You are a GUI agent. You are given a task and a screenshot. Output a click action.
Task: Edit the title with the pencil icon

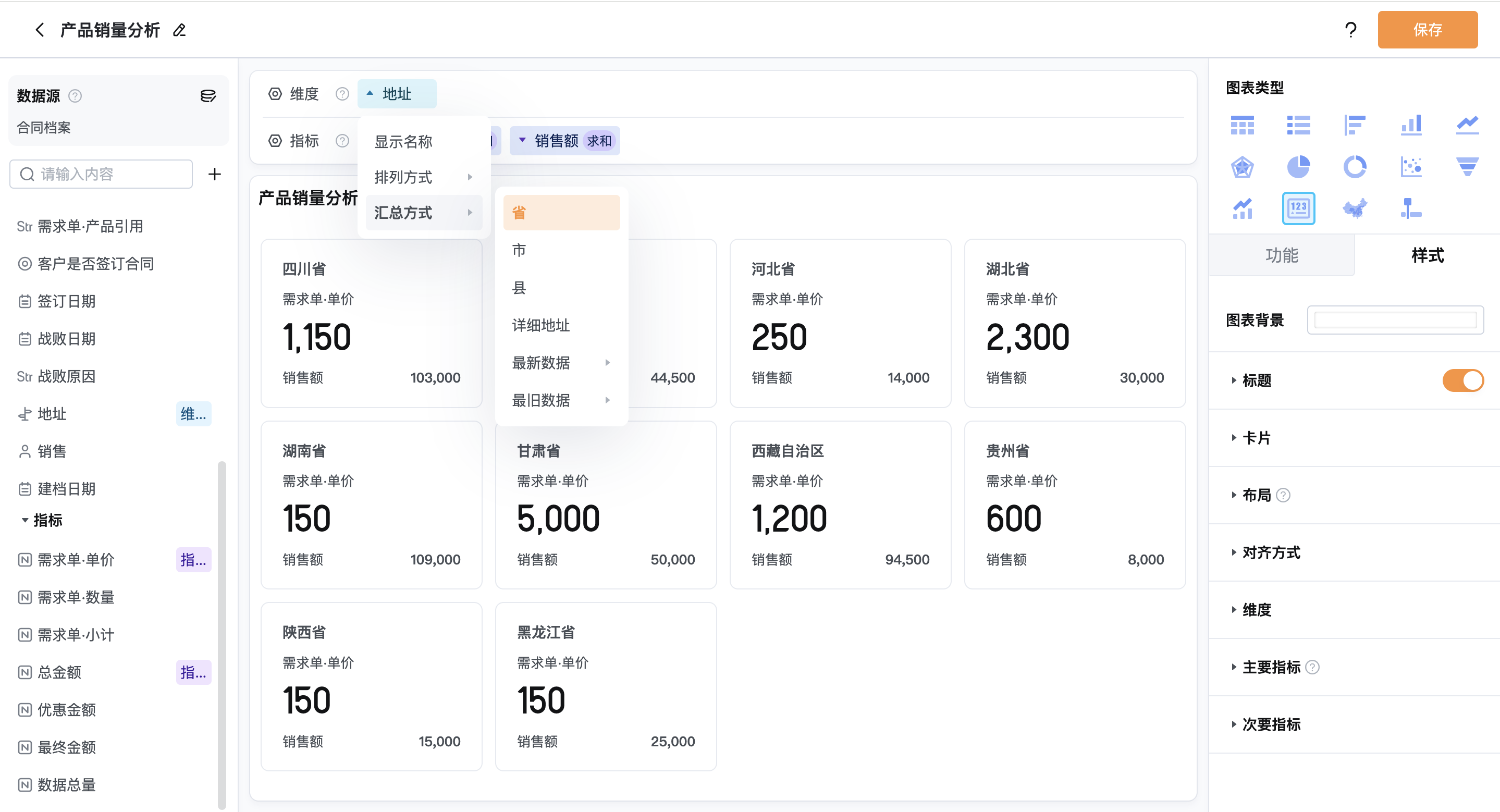tap(179, 30)
